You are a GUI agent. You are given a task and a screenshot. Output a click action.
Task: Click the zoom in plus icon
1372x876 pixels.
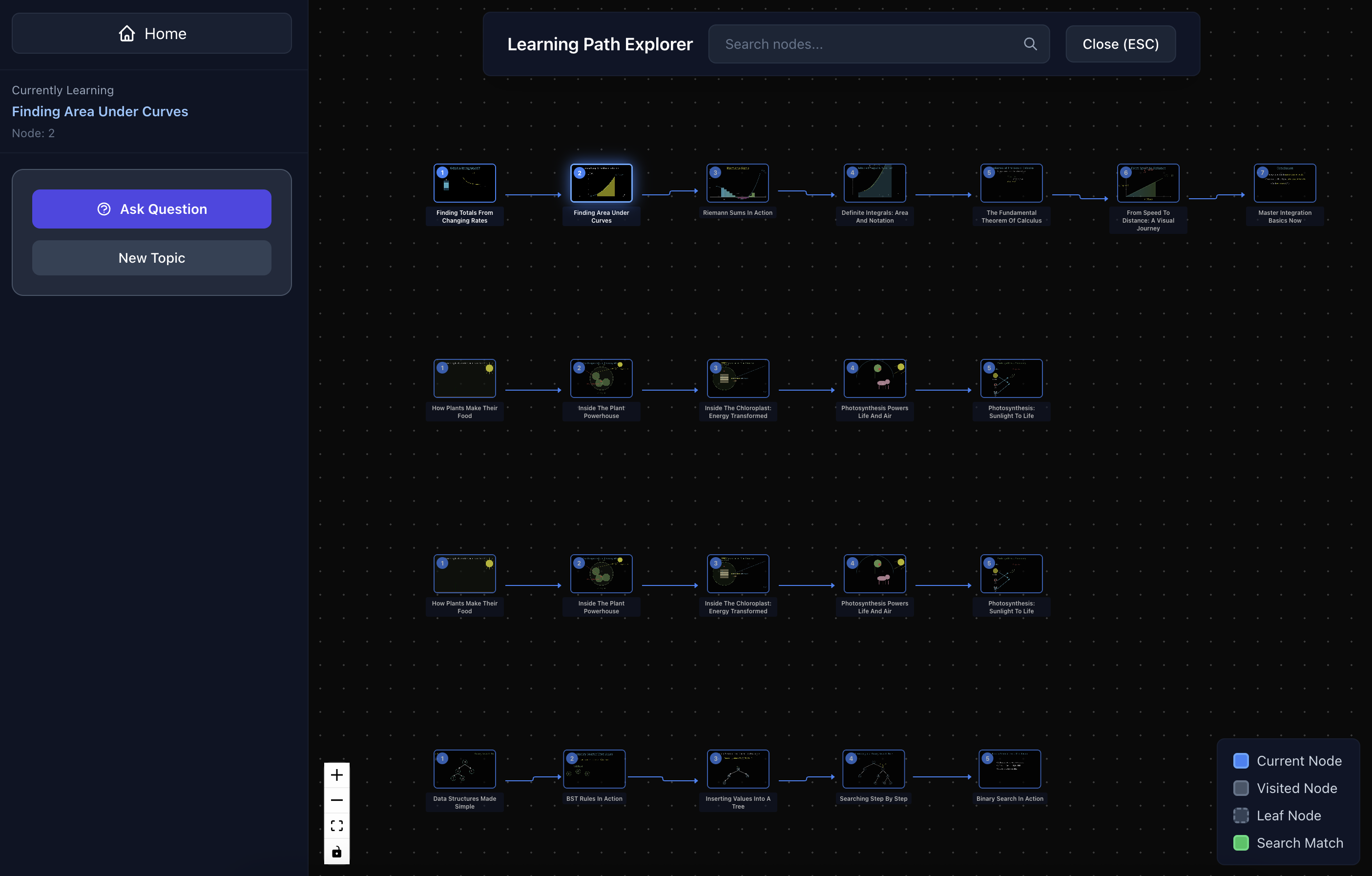[x=337, y=775]
